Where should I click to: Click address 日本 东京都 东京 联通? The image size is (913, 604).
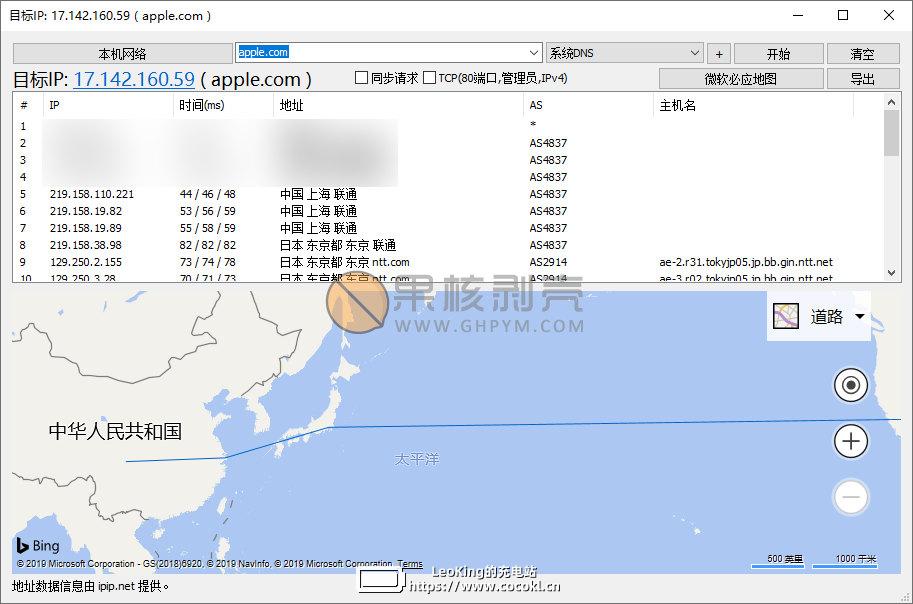[x=338, y=245]
